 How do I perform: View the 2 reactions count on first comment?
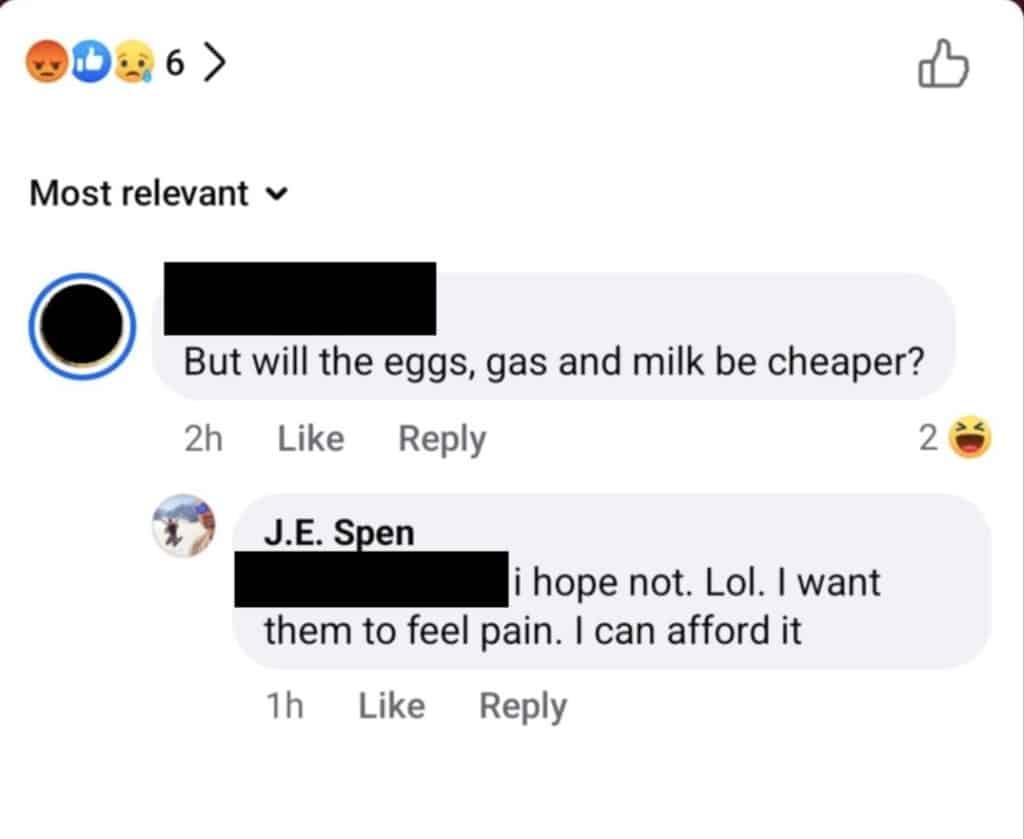pos(928,438)
